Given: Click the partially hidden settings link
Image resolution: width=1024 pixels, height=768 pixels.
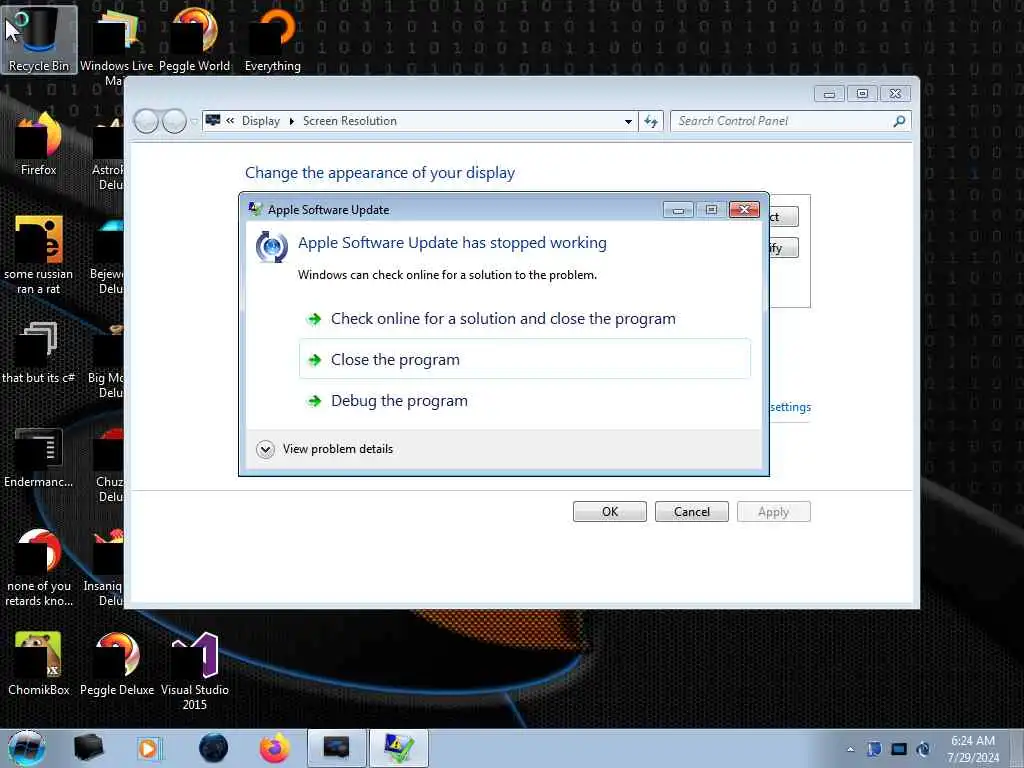Looking at the screenshot, I should tap(790, 407).
